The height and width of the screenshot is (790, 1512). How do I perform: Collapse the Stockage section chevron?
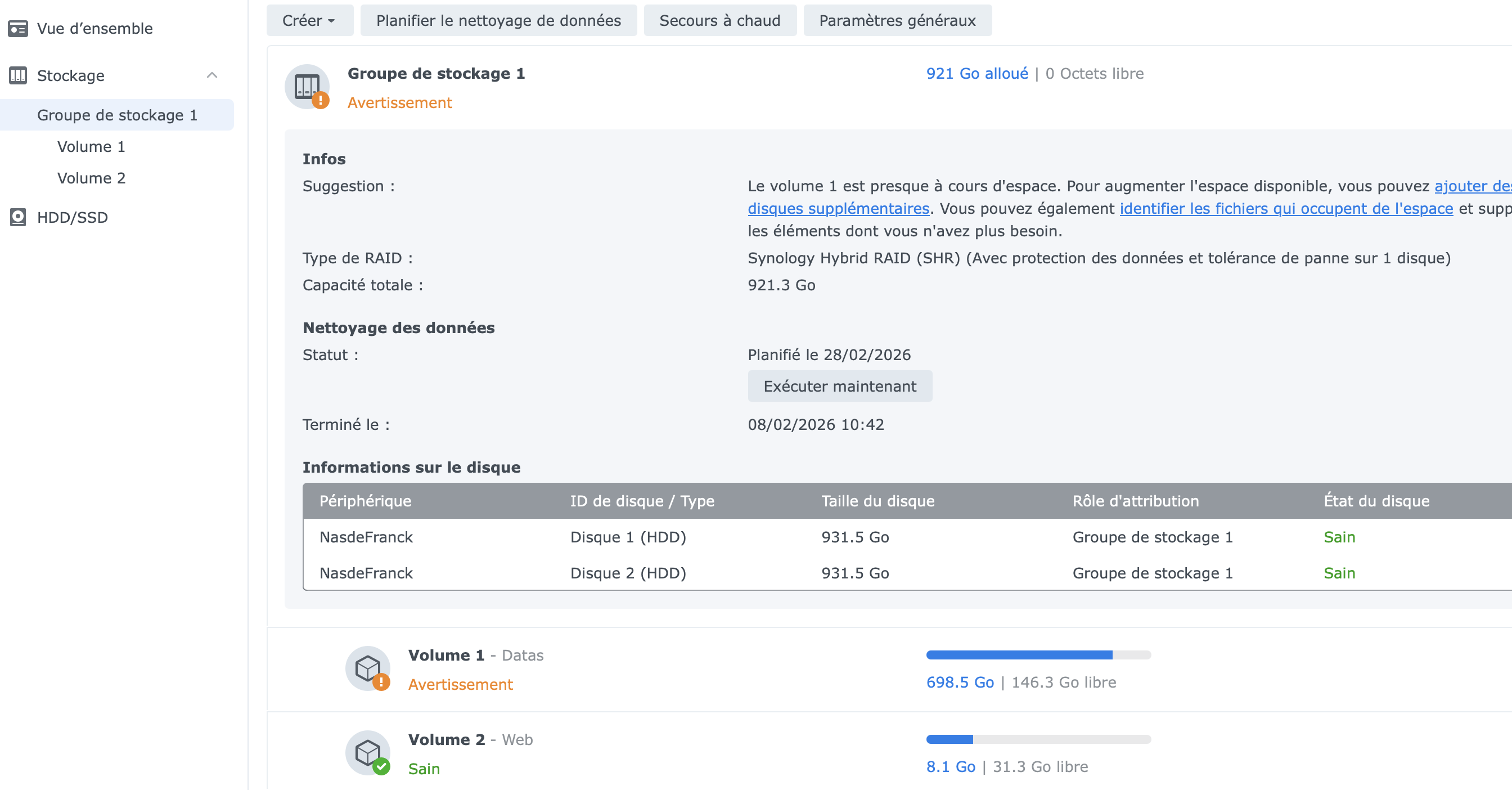(x=212, y=75)
